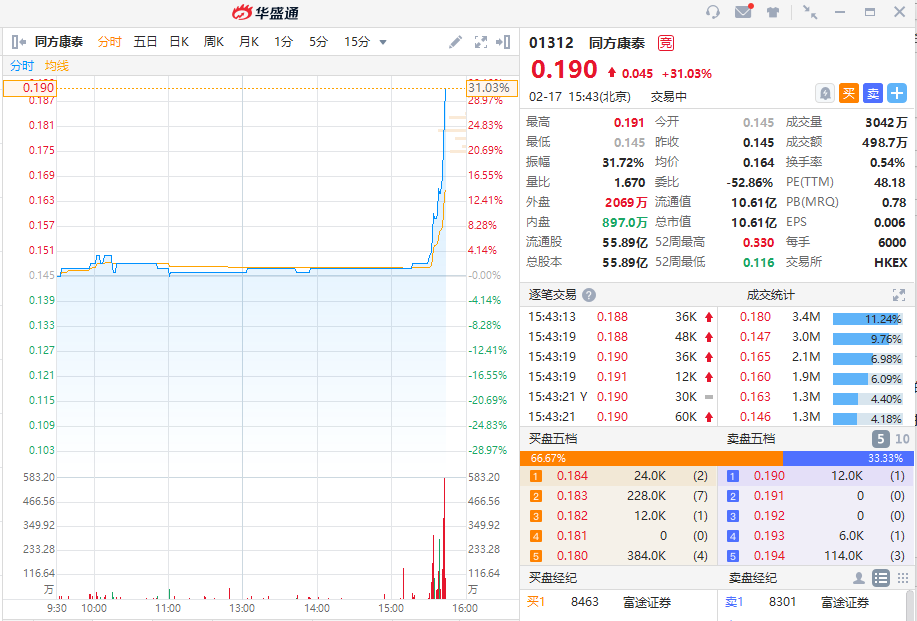Show broker queue person view

click(x=859, y=578)
